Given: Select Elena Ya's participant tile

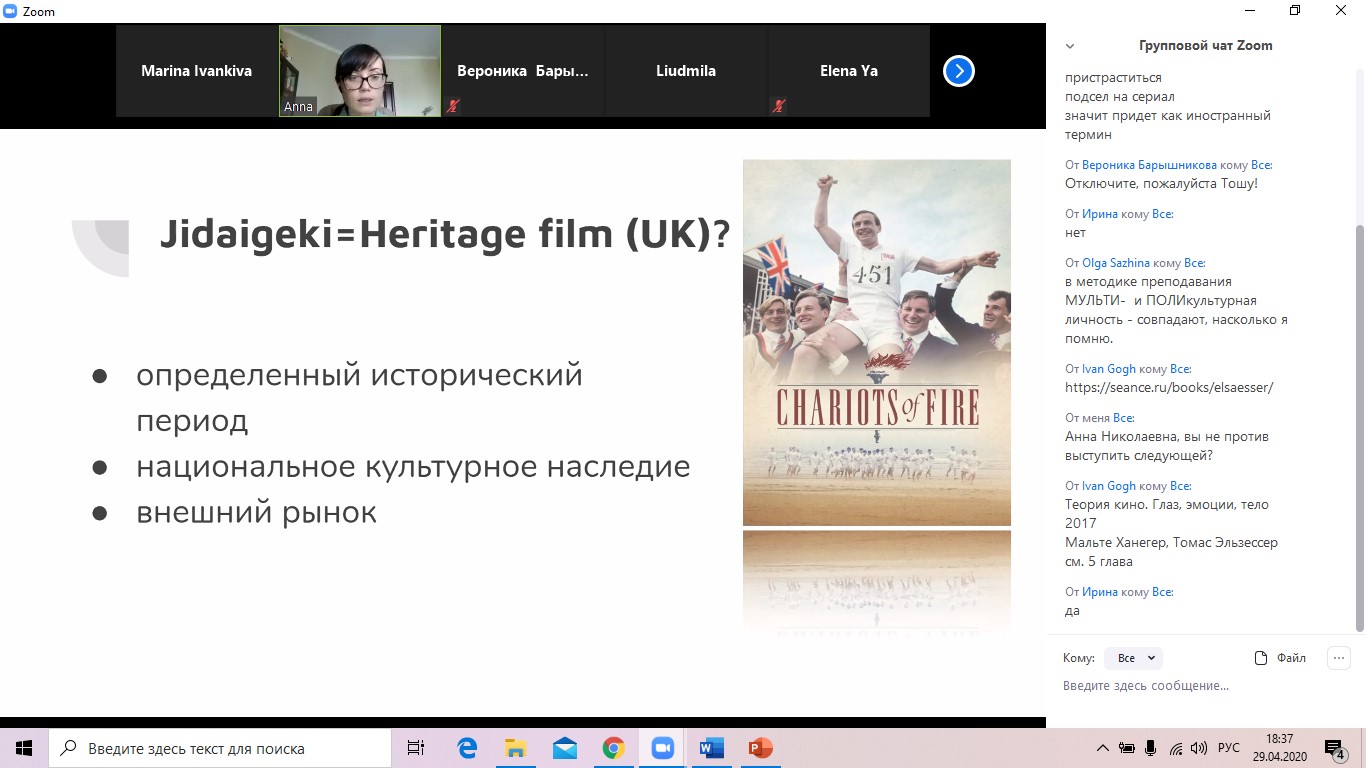Looking at the screenshot, I should (x=848, y=71).
